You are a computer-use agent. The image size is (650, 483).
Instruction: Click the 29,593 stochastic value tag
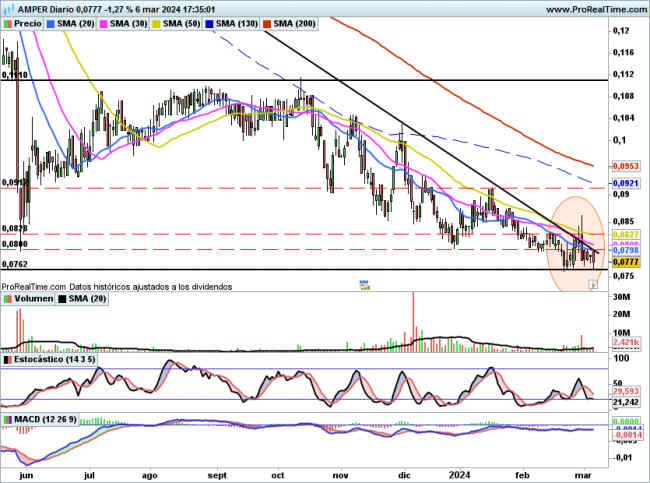[x=626, y=391]
